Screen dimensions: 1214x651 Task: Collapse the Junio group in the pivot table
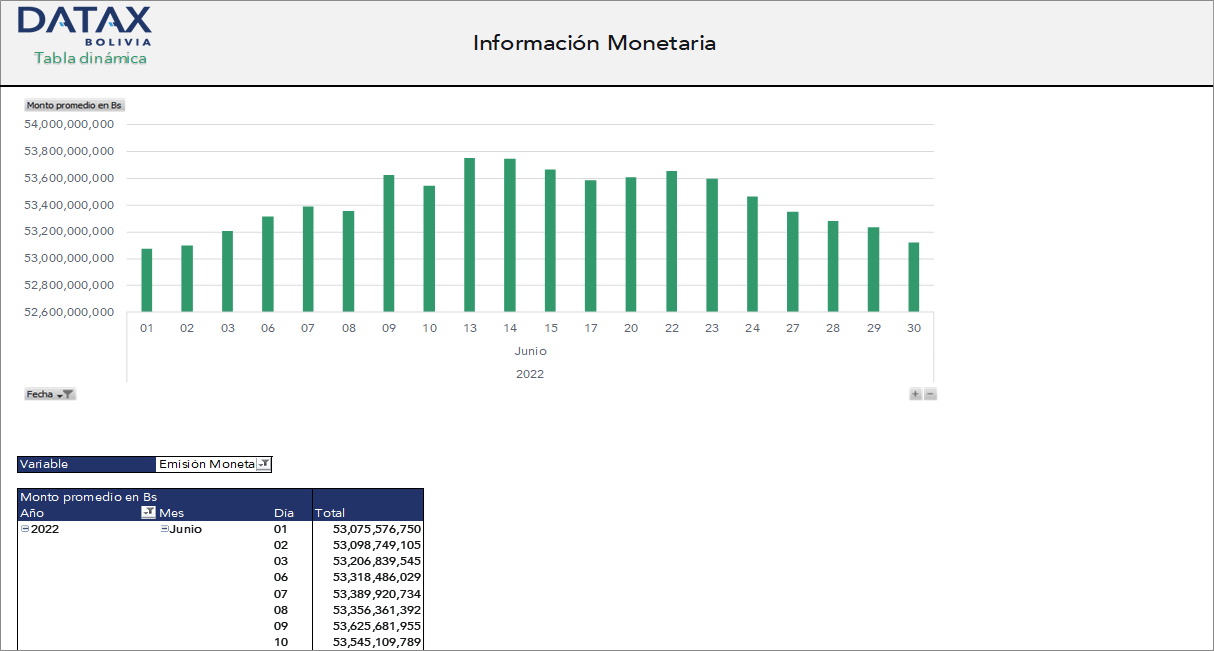[x=163, y=528]
